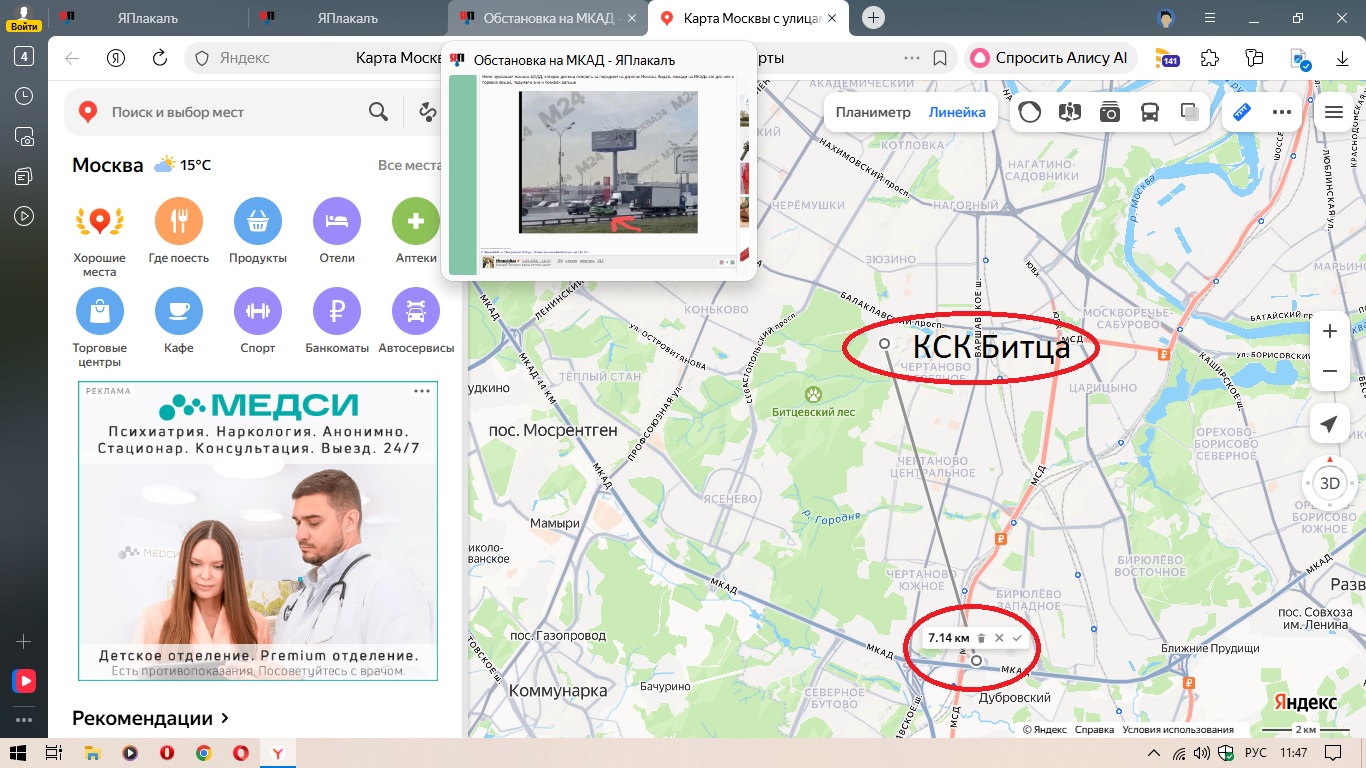Open browser extensions puzzle icon
The width and height of the screenshot is (1366, 768).
click(1210, 58)
